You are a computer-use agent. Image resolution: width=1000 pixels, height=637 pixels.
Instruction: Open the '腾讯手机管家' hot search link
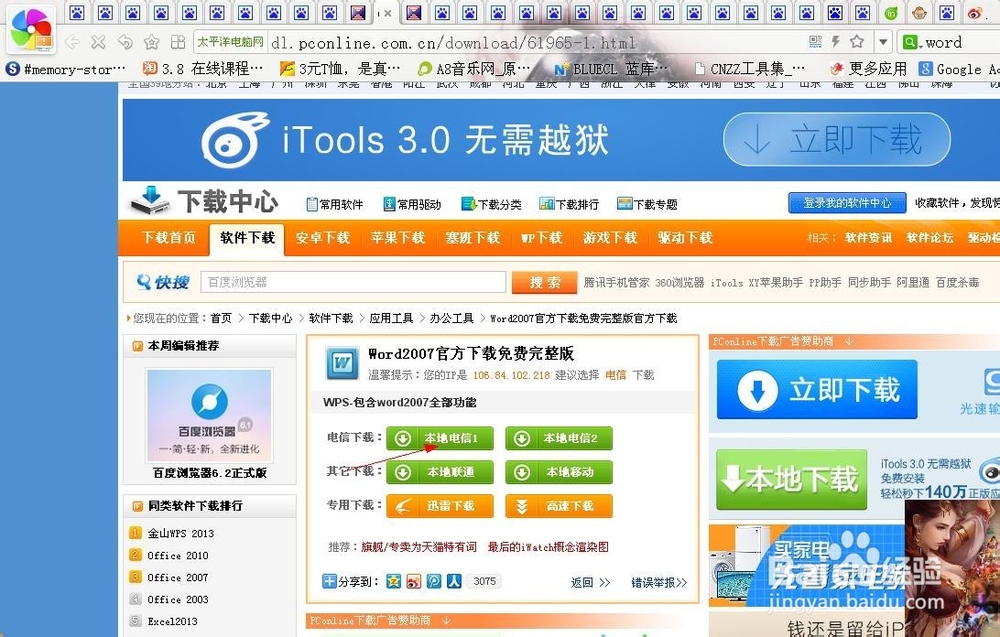tap(617, 282)
